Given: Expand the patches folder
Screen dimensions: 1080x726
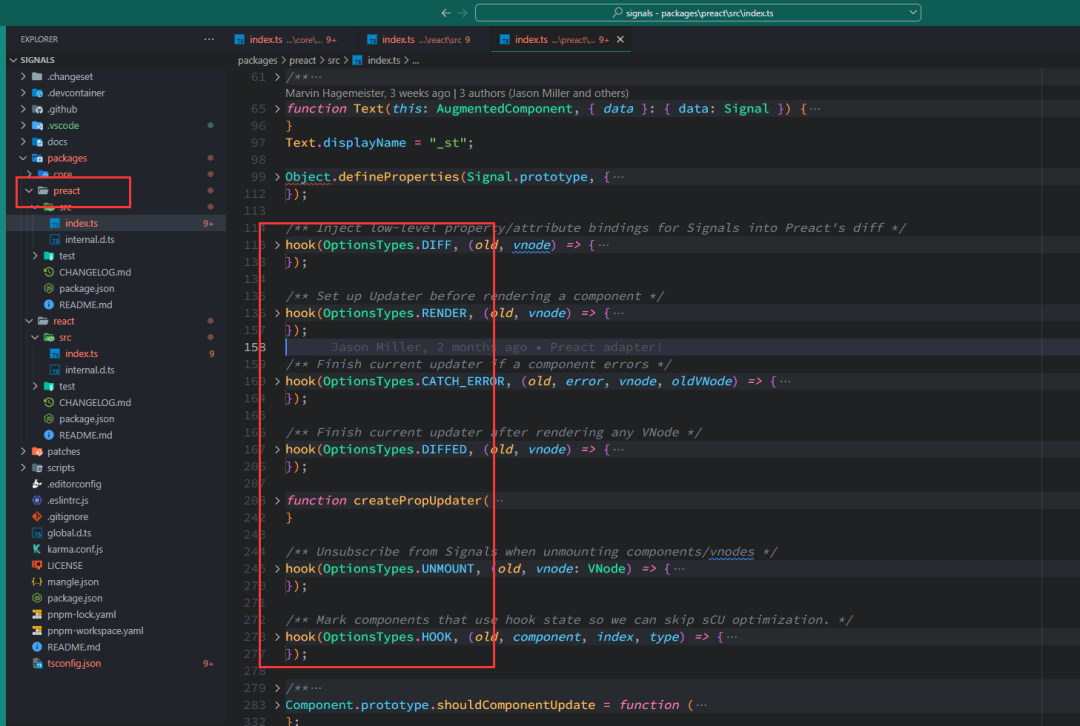Looking at the screenshot, I should point(63,452).
